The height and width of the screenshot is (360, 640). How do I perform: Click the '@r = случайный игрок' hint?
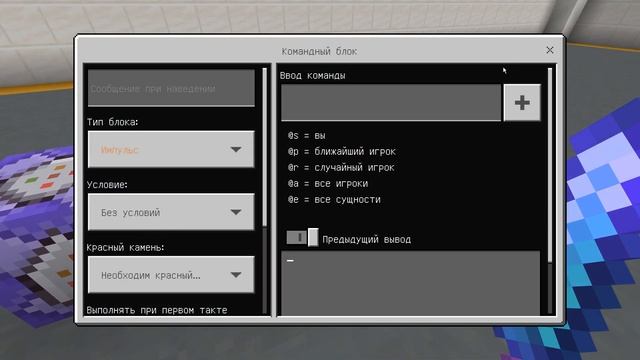pos(341,167)
